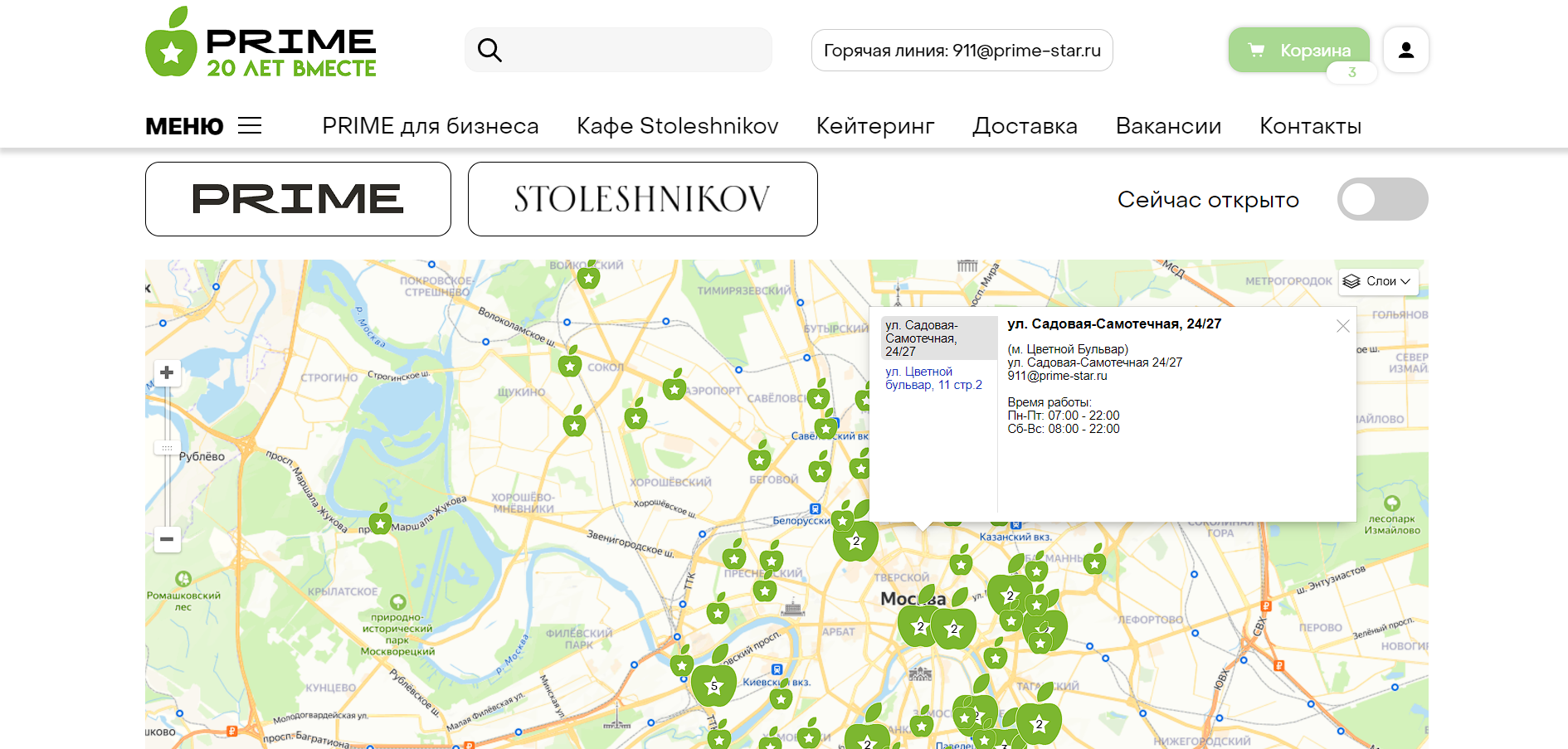Expand the Слои layers dropdown
Image resolution: width=1568 pixels, height=749 pixels.
[1379, 281]
